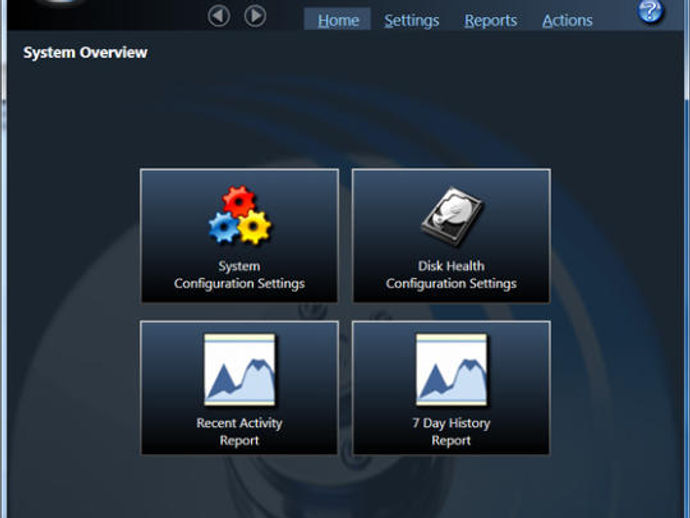Click the back navigation arrow
This screenshot has width=690, height=518.
[x=219, y=16]
